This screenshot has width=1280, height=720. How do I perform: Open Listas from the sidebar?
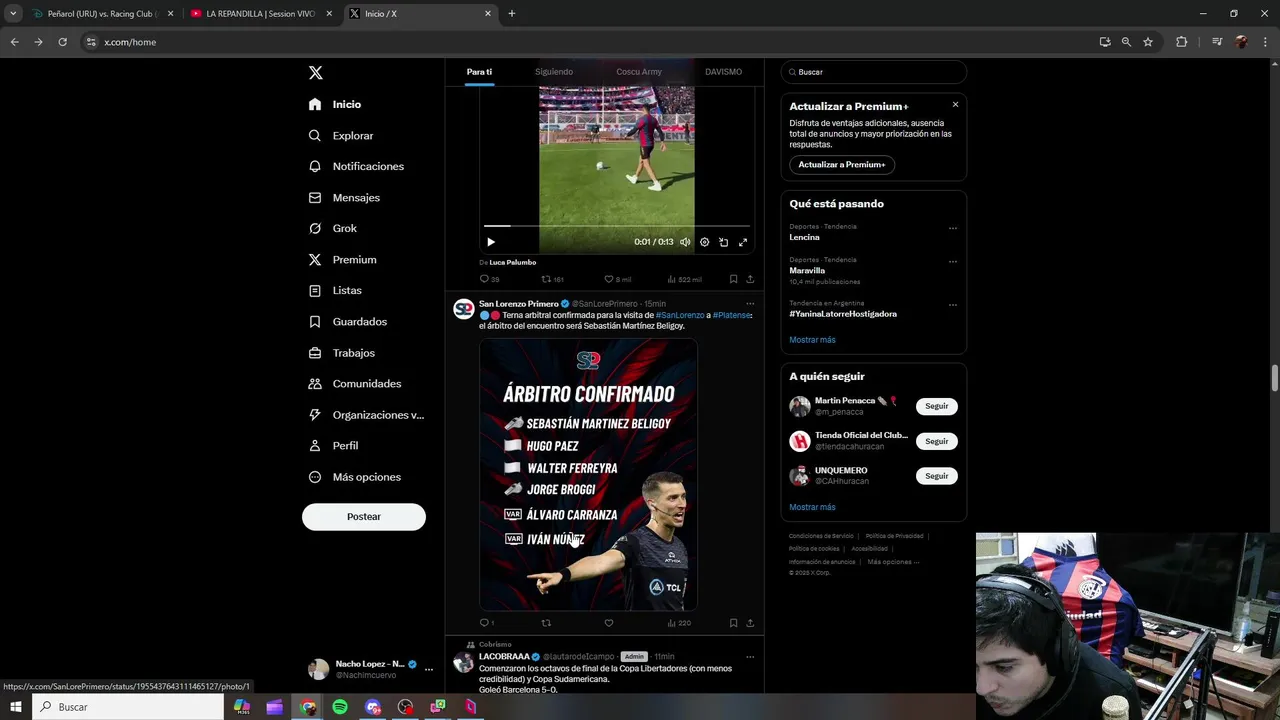click(335, 290)
